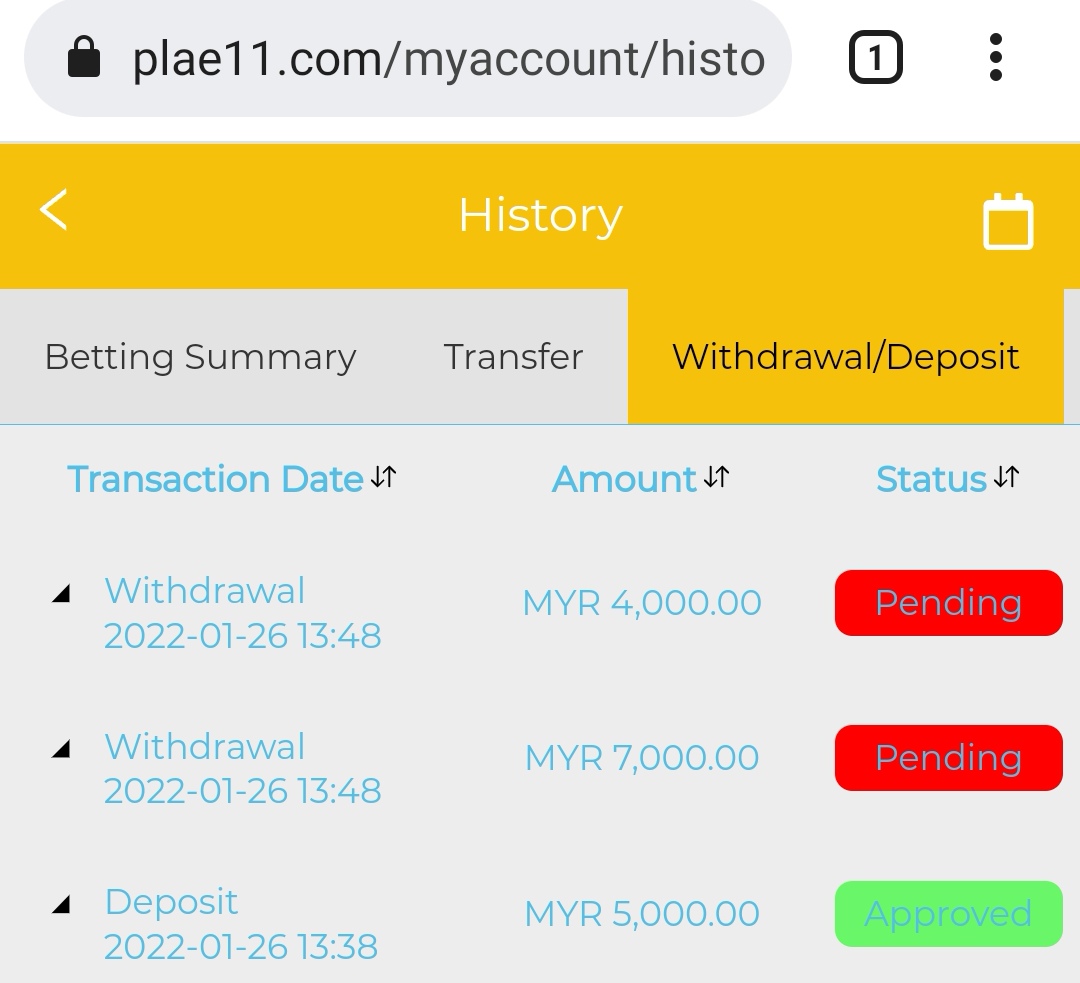Click the green Approved status badge
Viewport: 1080px width, 983px height.
pos(948,914)
